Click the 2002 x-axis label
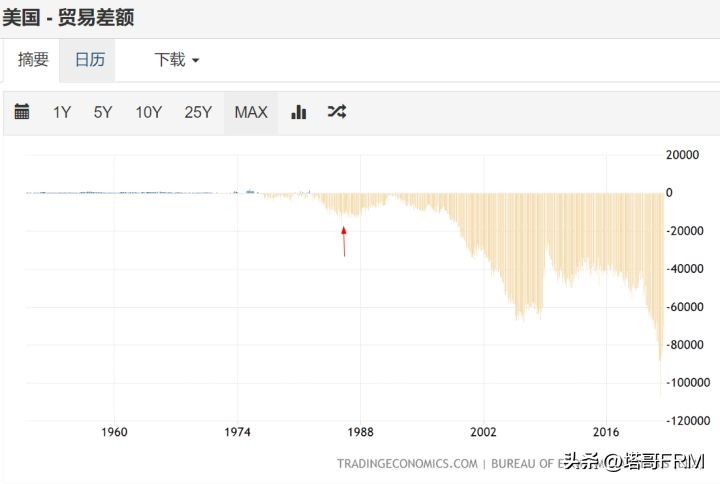Screen dimensions: 720x484 point(484,432)
